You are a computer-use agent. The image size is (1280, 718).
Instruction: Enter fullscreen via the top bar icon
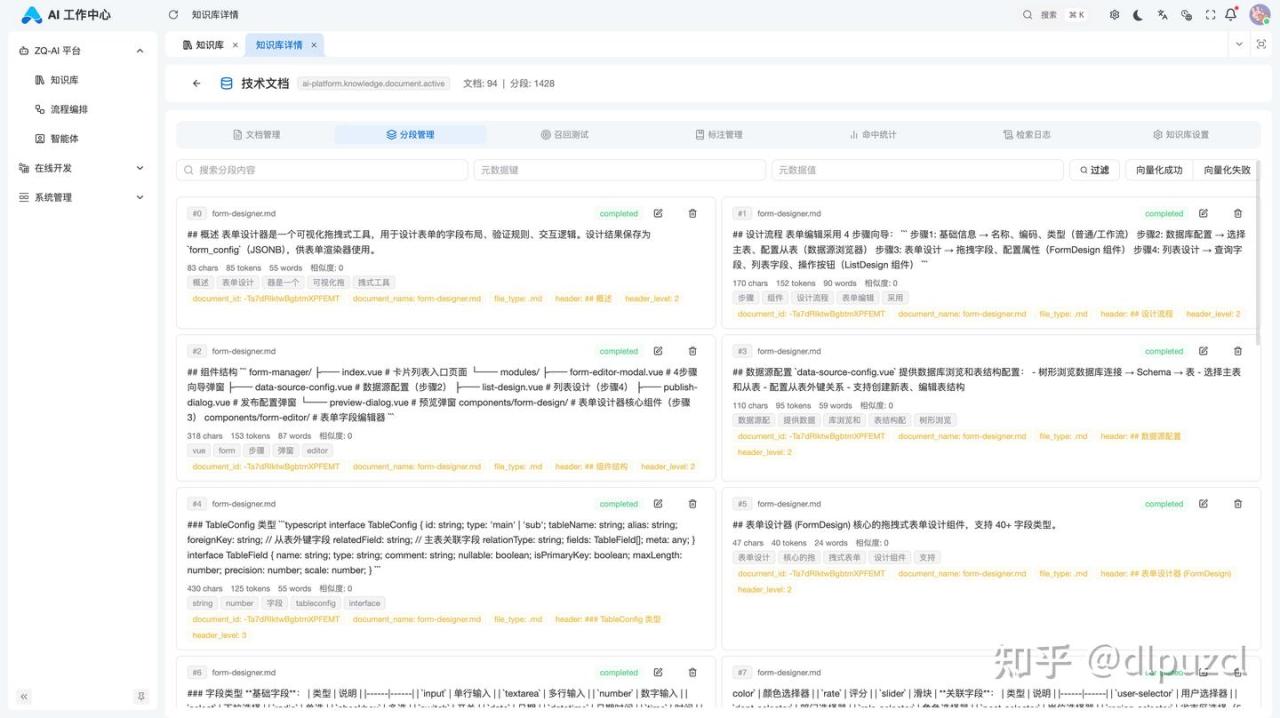(x=1210, y=15)
